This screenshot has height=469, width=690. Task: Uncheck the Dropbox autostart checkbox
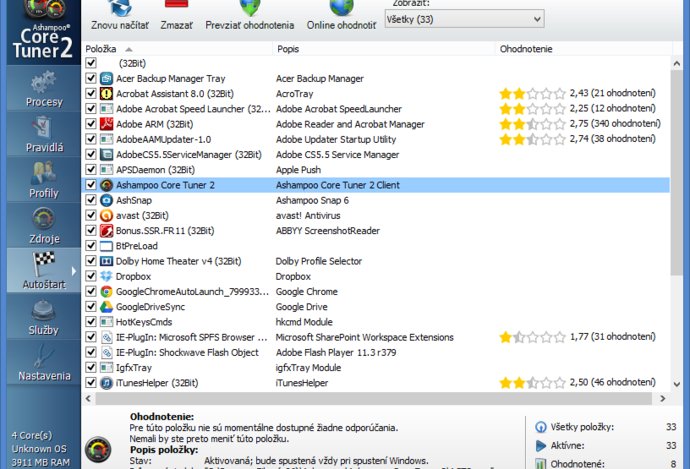click(92, 276)
